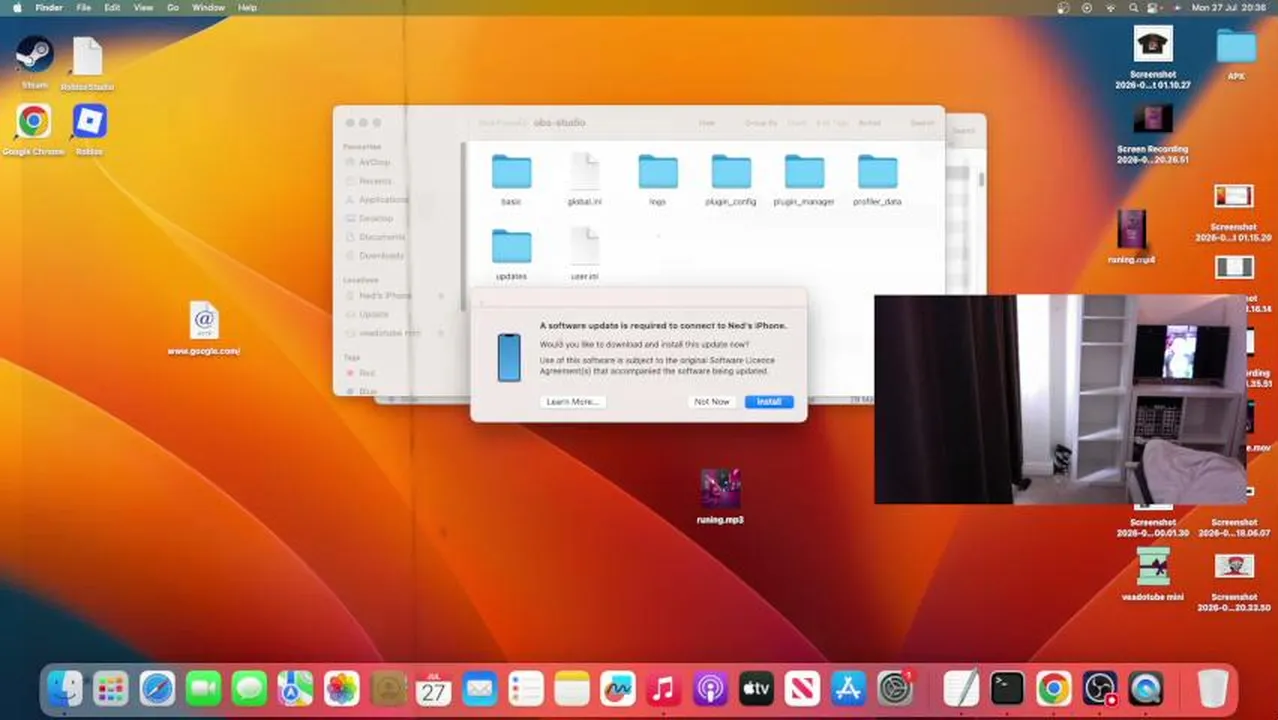This screenshot has width=1278, height=720.
Task: Open the Finder menu
Action: pos(49,7)
